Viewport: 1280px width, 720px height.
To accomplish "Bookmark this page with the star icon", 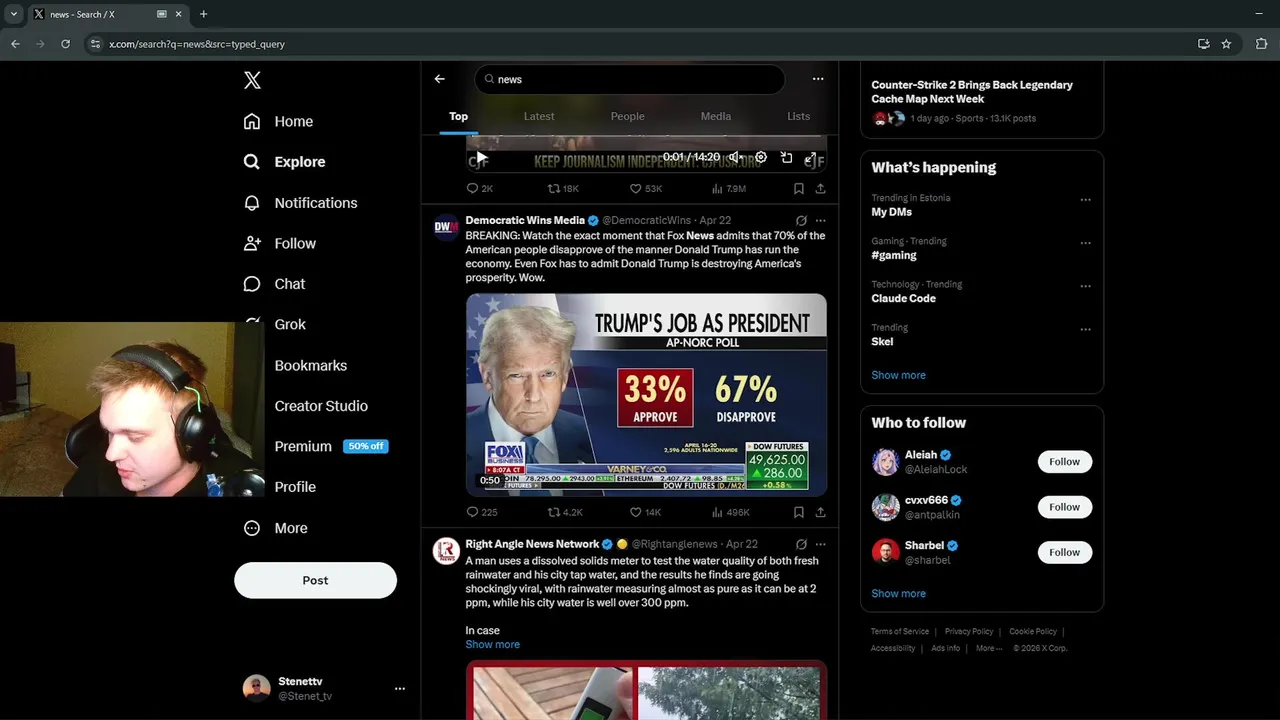I will [1226, 44].
